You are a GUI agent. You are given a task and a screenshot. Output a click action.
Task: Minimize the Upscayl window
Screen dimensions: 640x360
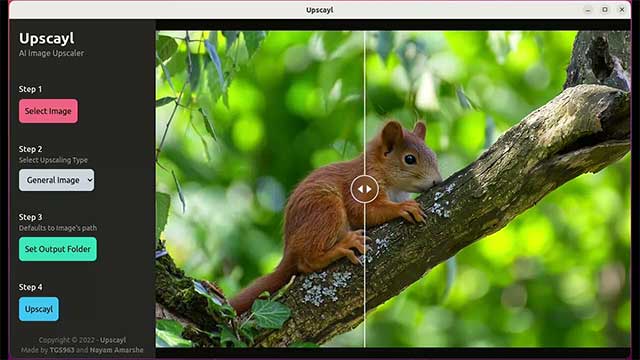coord(588,10)
